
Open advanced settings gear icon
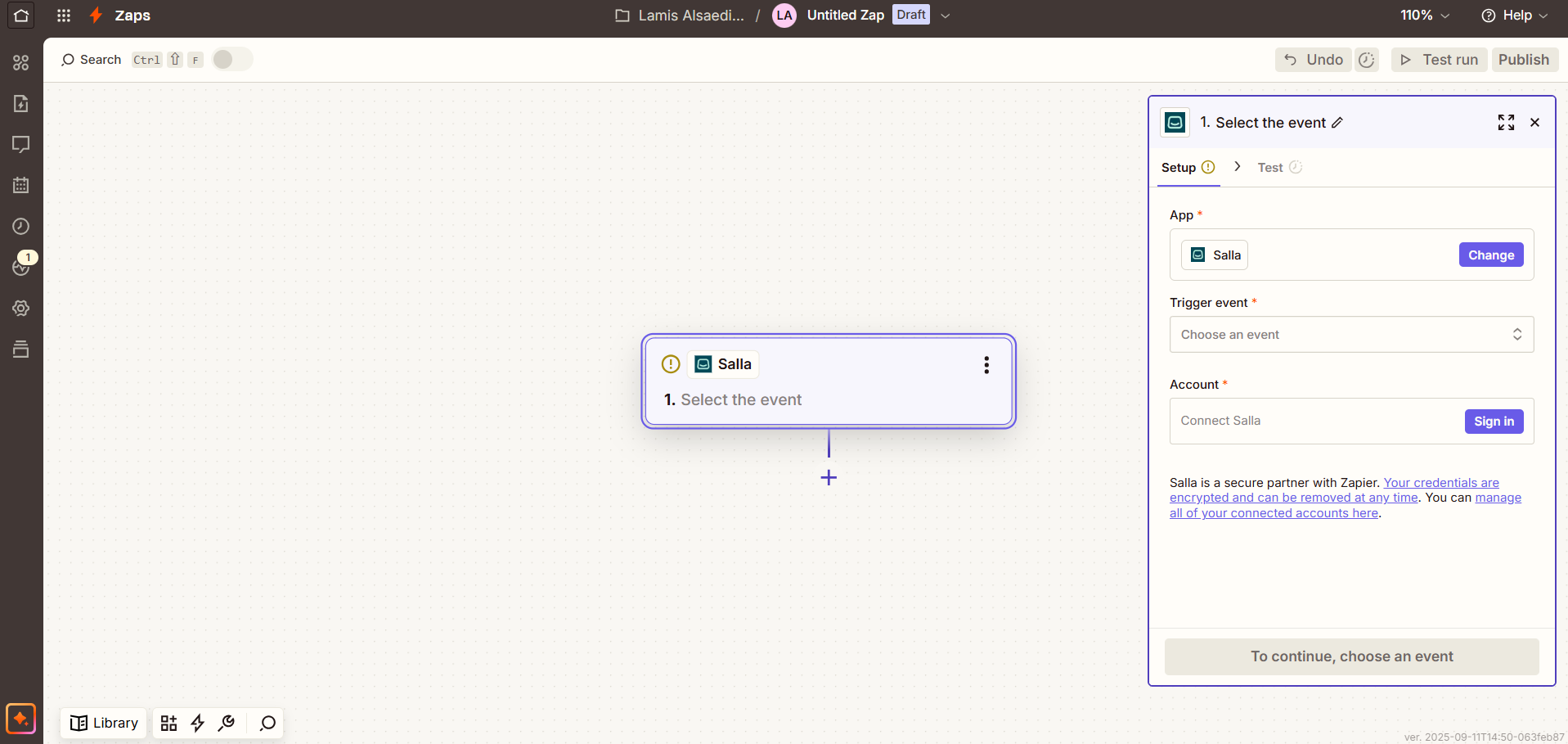coord(21,309)
